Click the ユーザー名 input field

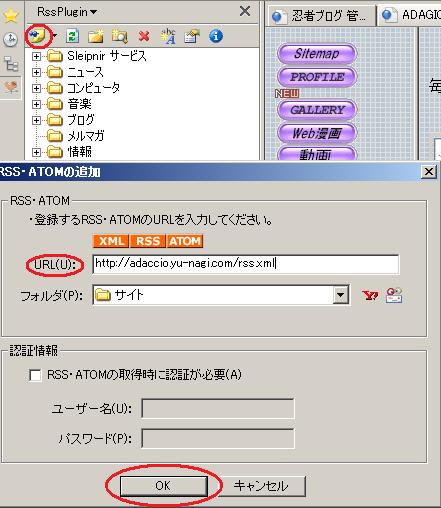218,408
